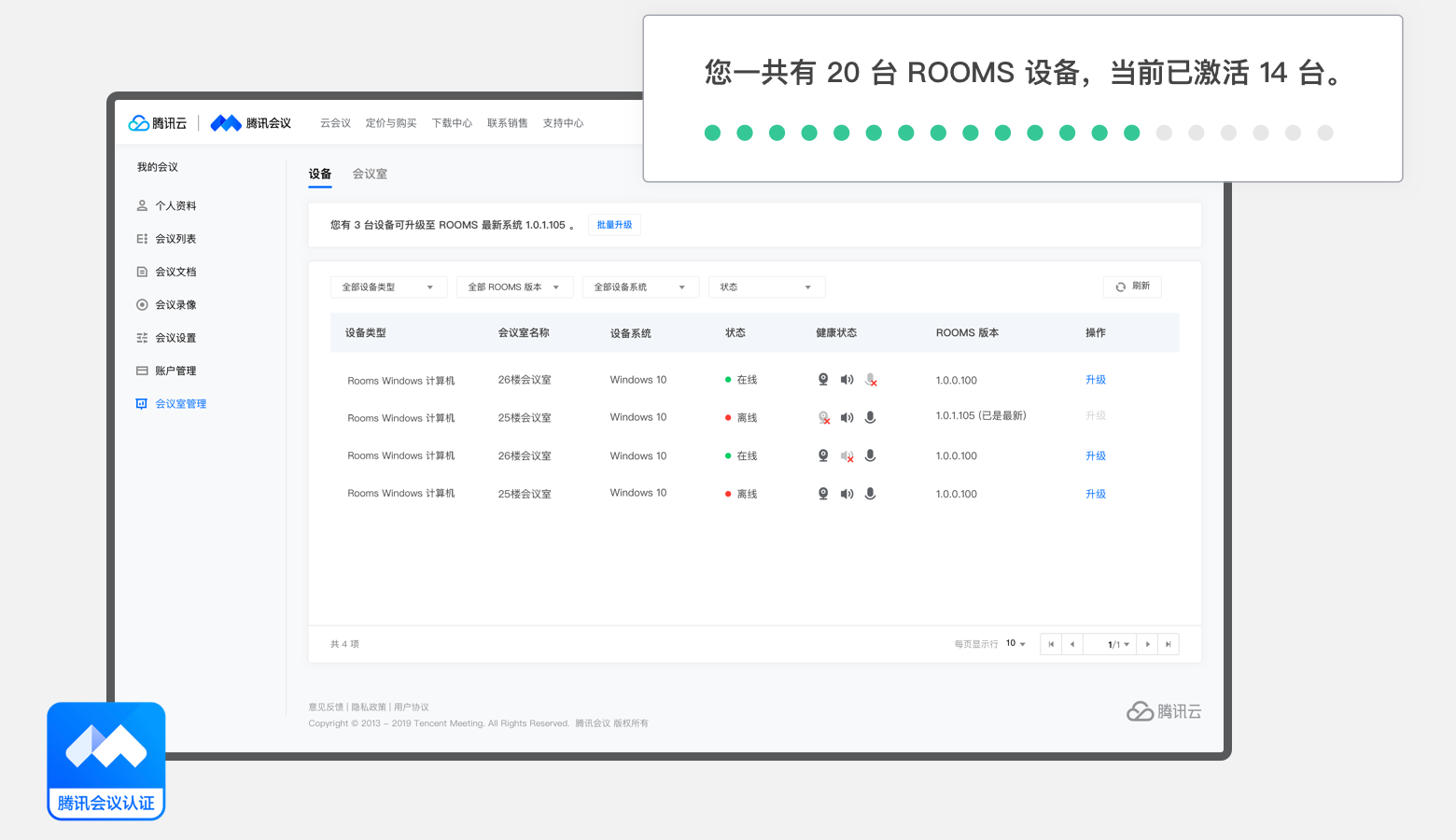Click the camera icon in the last device row

pyautogui.click(x=823, y=494)
